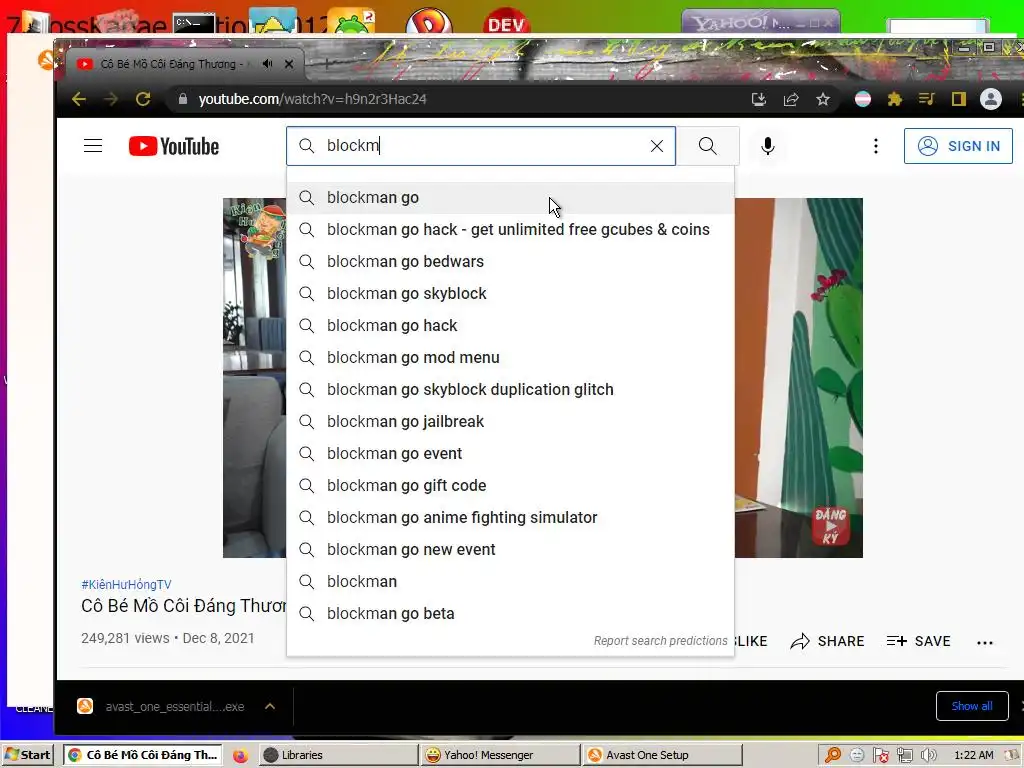Share this page via the address bar share icon
Viewport: 1024px width, 768px height.
791,99
